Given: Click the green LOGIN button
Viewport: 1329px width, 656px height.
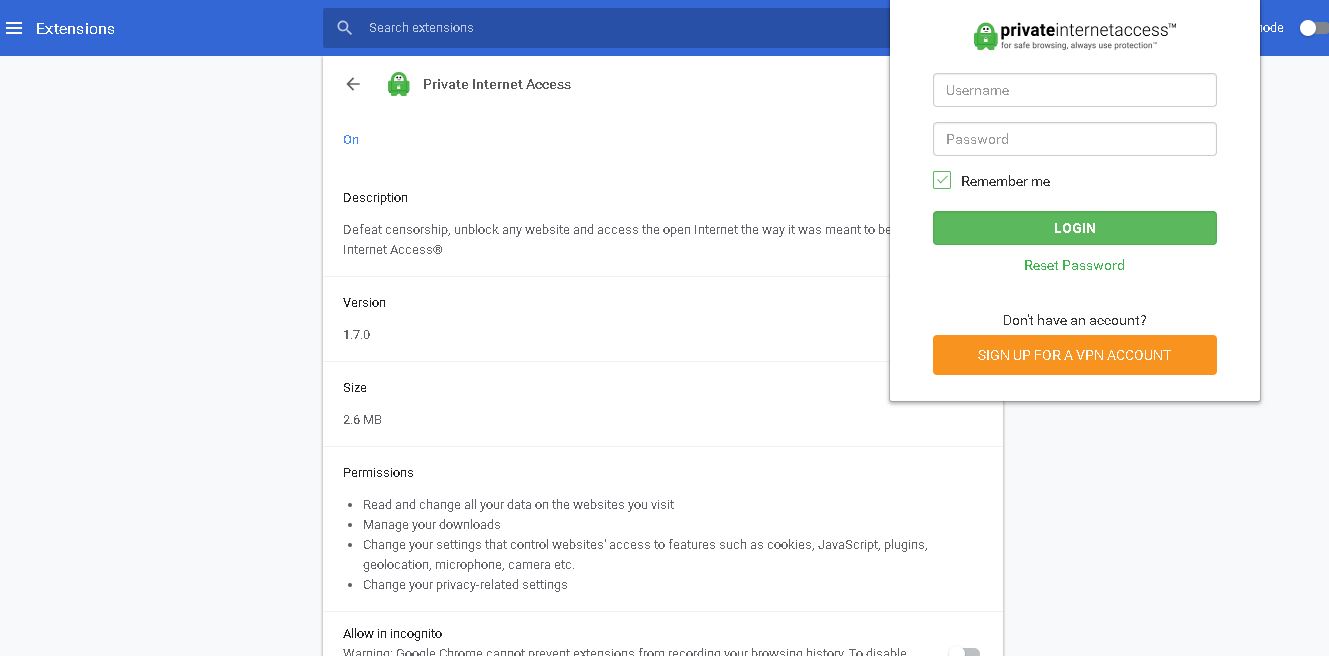Looking at the screenshot, I should pos(1074,228).
